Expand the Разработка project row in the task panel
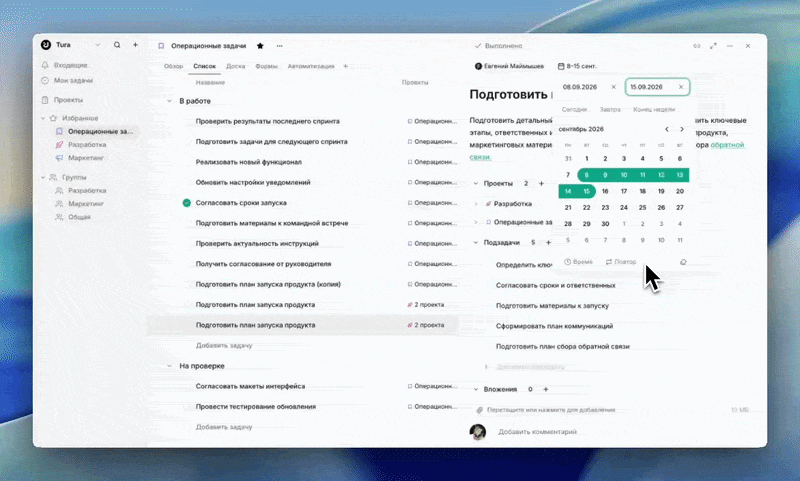This screenshot has height=481, width=800. 476,204
